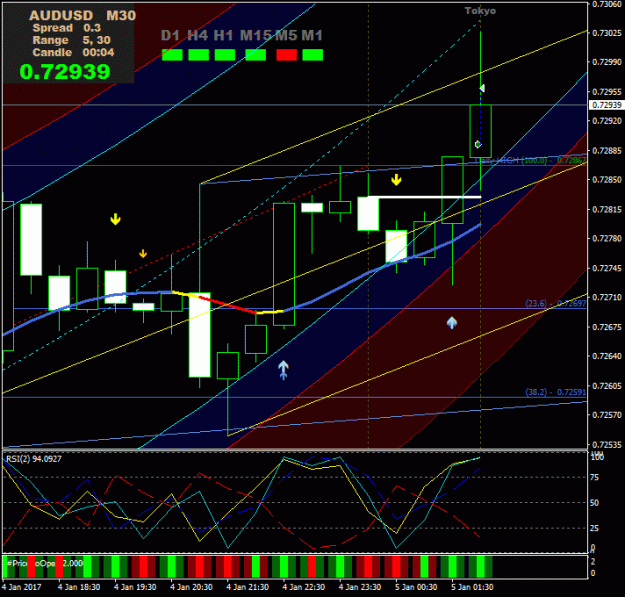Select the H1 timeframe label
This screenshot has width=625, height=597.
(x=223, y=36)
